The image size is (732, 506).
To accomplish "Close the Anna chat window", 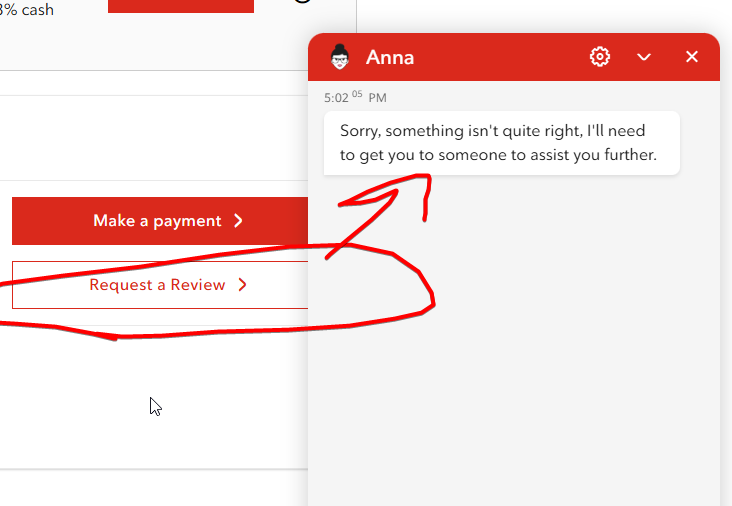I will pyautogui.click(x=691, y=56).
